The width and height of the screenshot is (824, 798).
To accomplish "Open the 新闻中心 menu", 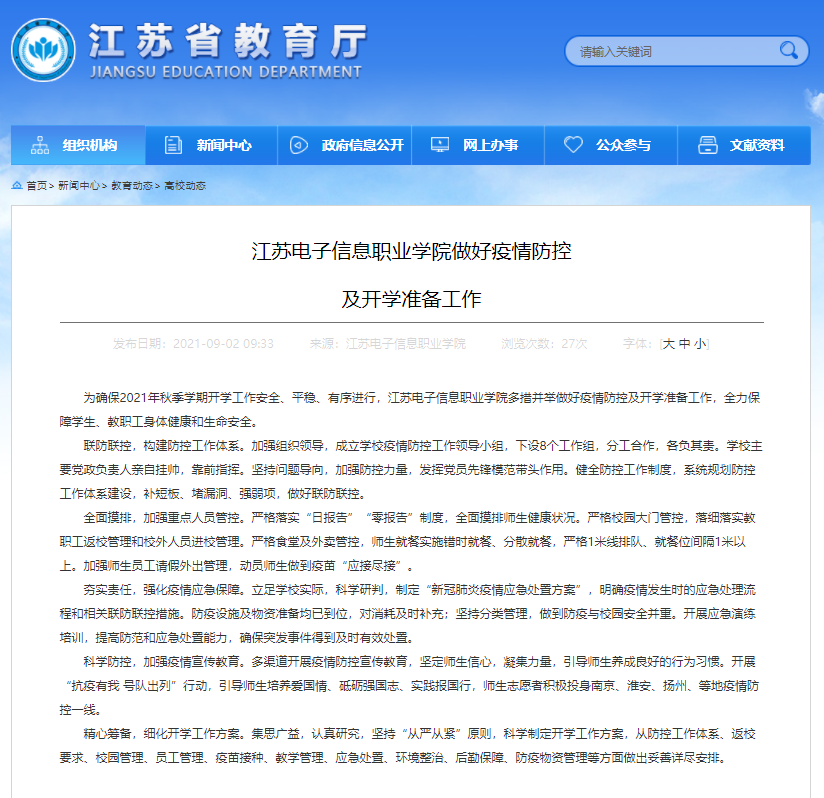I will (x=211, y=145).
